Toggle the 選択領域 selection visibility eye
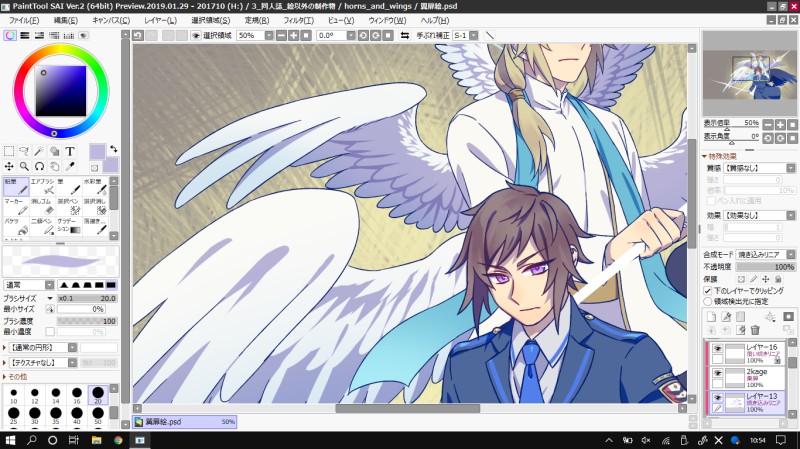This screenshot has height=449, width=800. (196, 35)
